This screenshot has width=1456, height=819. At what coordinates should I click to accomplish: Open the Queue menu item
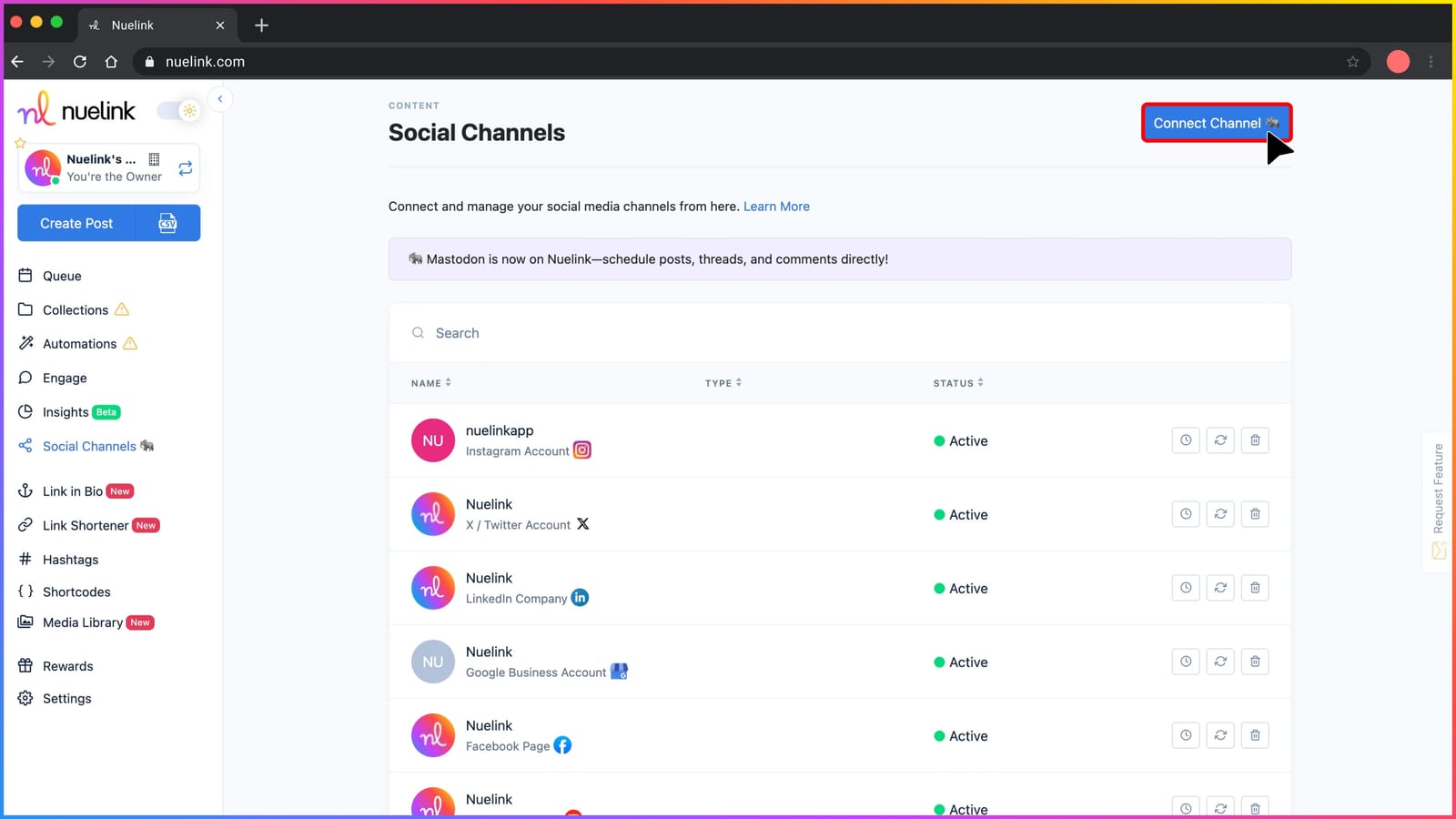coord(62,276)
